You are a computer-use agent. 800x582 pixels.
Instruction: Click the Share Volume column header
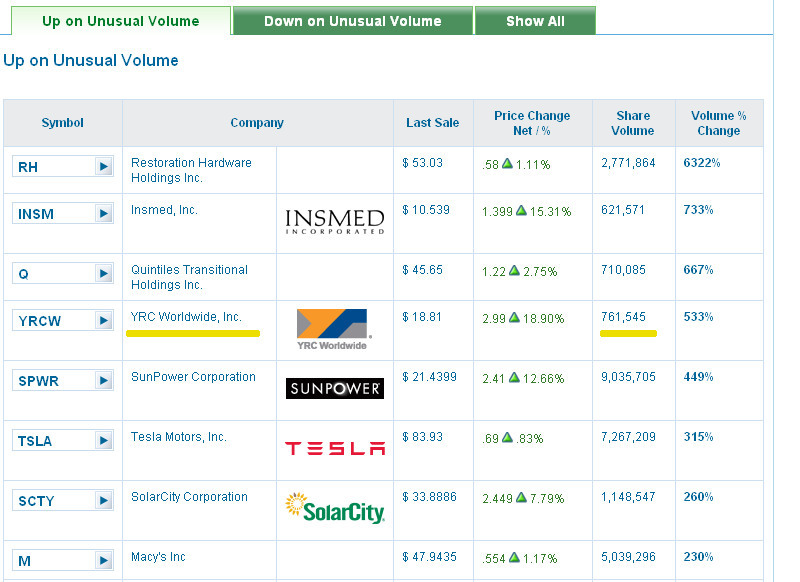[633, 123]
